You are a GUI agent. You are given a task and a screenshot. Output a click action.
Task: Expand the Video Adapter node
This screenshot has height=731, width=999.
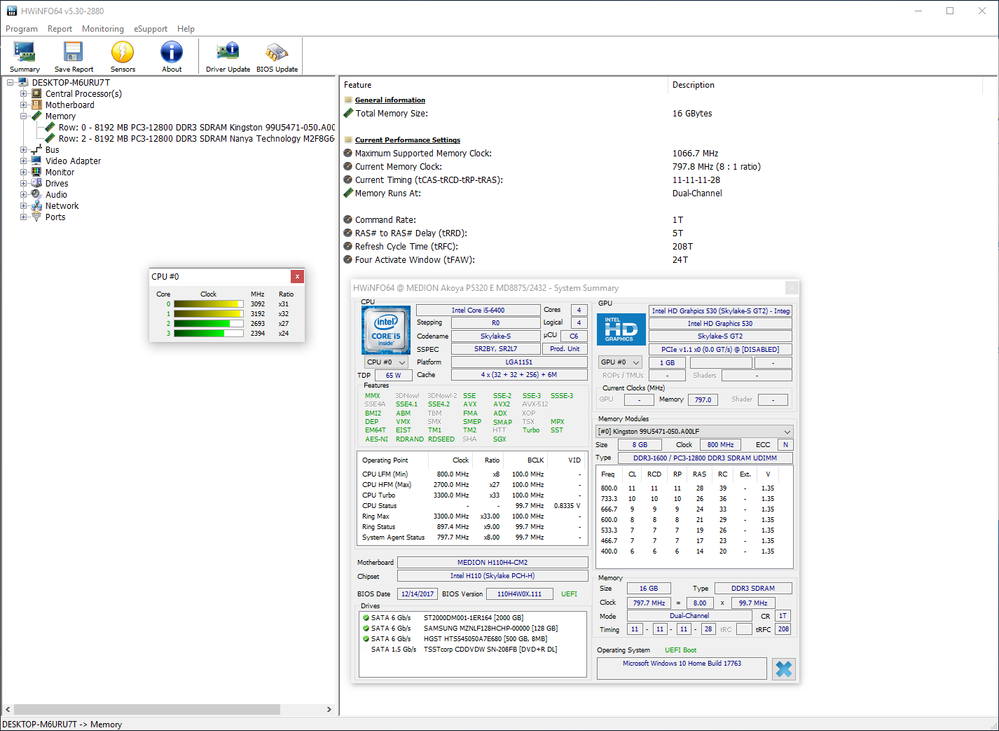click(x=23, y=161)
